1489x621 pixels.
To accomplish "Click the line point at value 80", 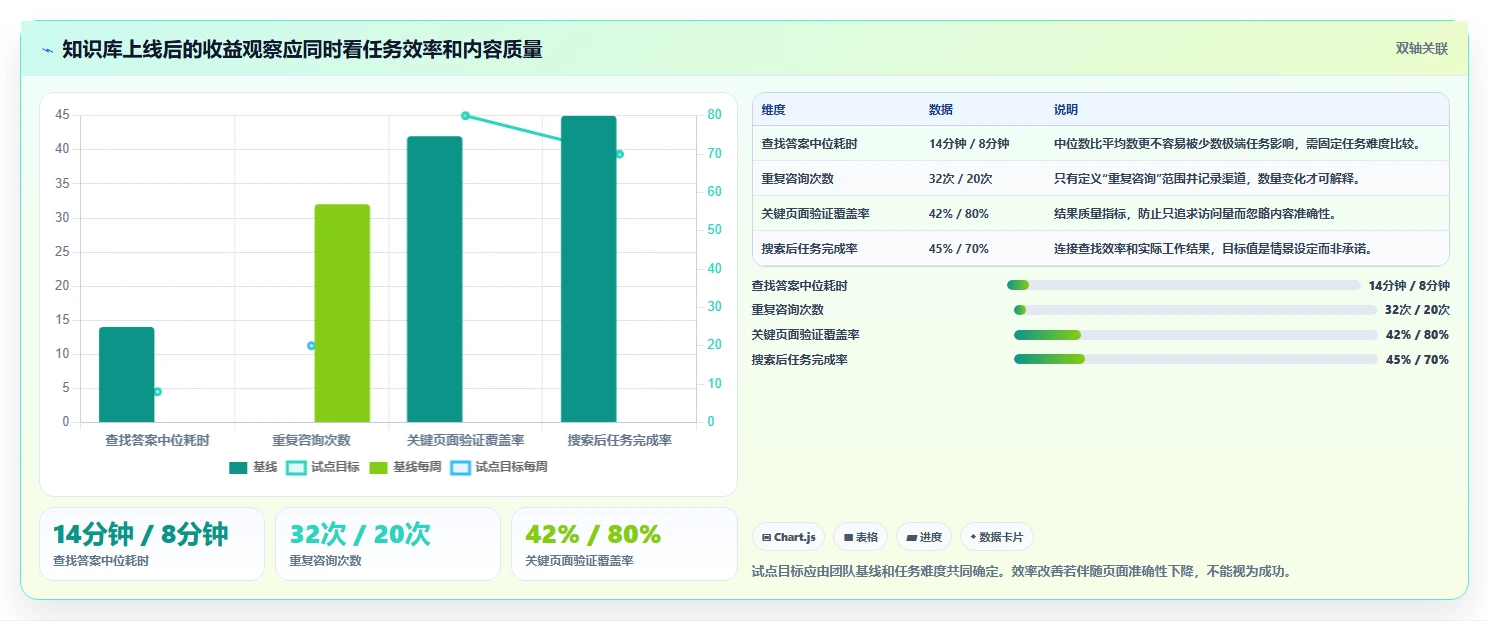I will point(465,115).
